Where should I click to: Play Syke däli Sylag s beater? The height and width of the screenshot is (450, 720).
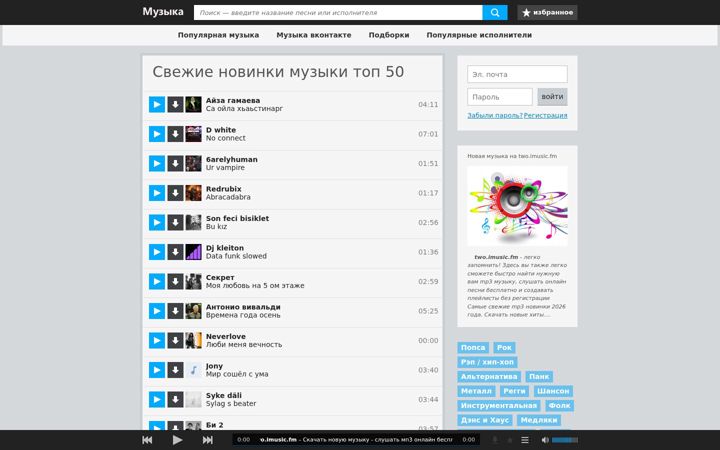click(157, 399)
